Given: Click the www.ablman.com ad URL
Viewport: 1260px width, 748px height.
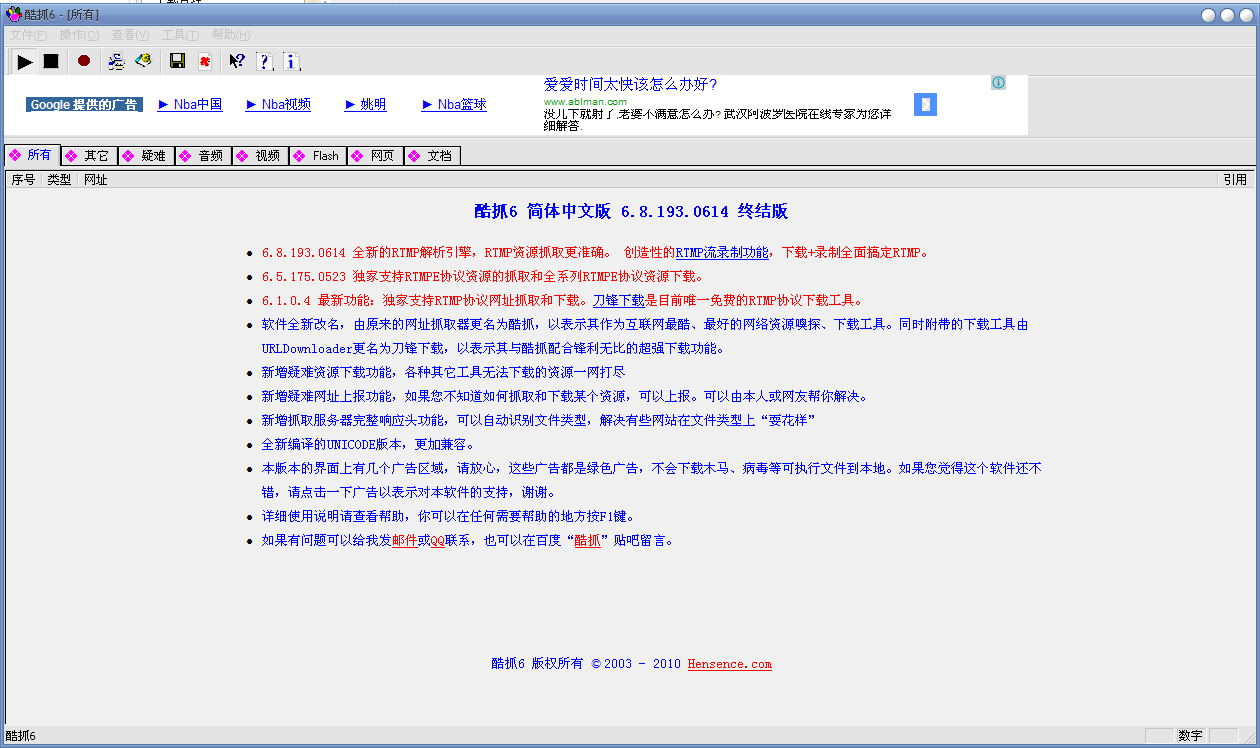Looking at the screenshot, I should pyautogui.click(x=585, y=101).
